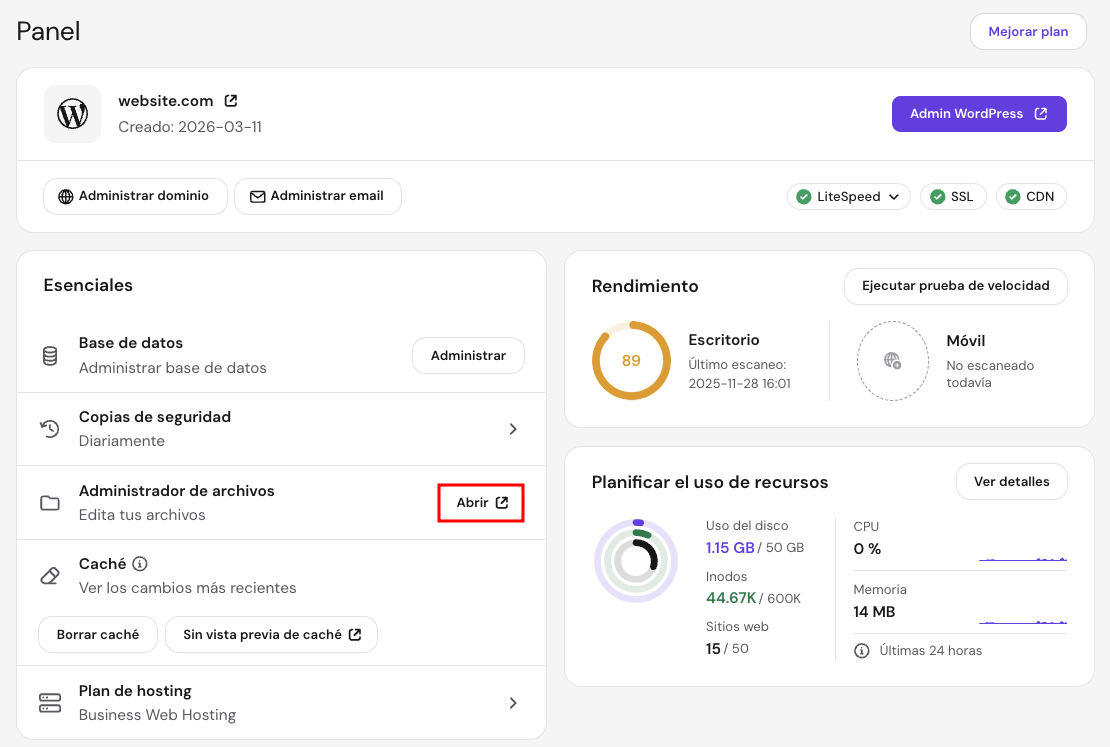Click 'Ver los cambios más recientes' text
Screen dimensions: 1110x747
coord(188,588)
